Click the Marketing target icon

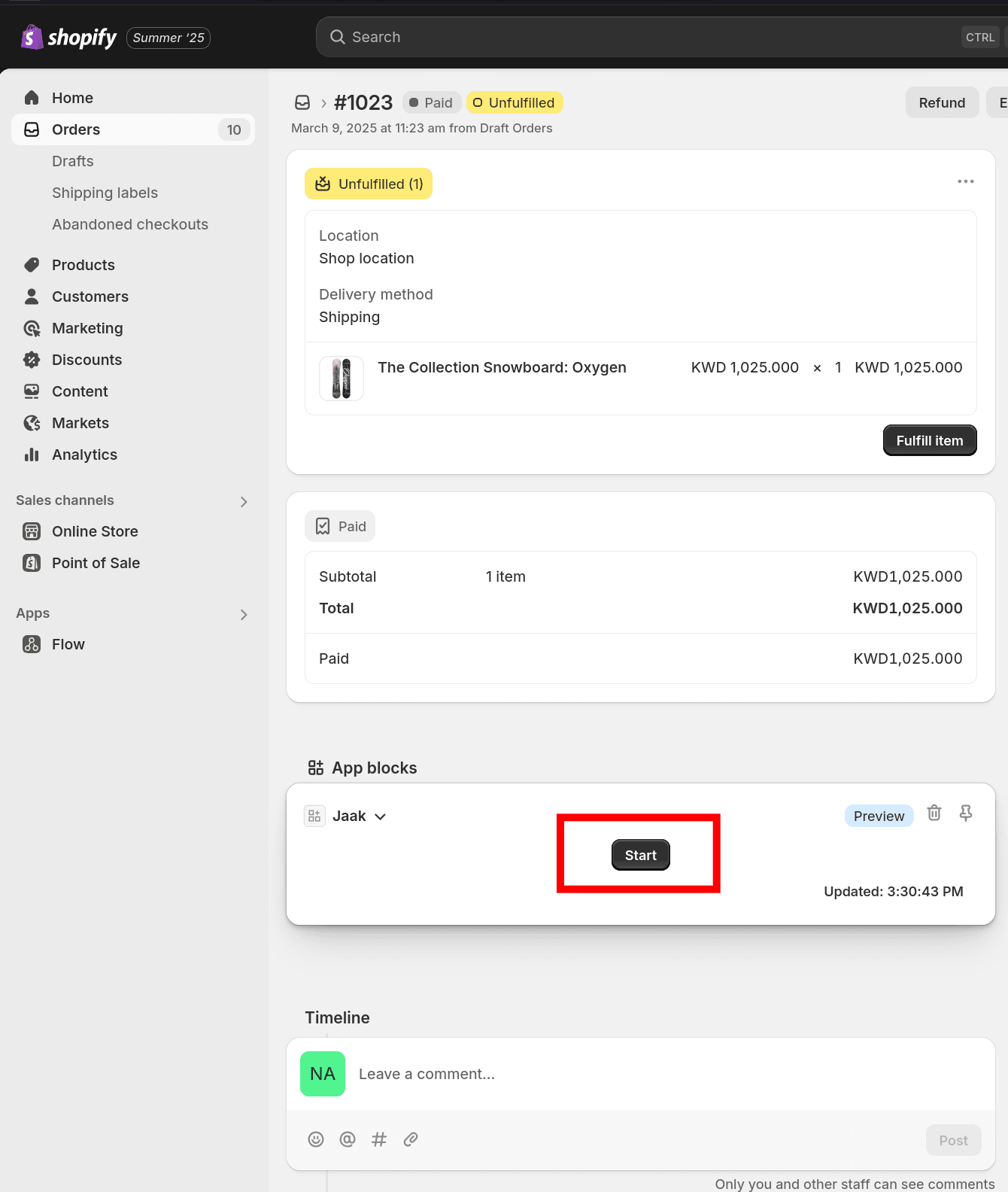tap(32, 328)
